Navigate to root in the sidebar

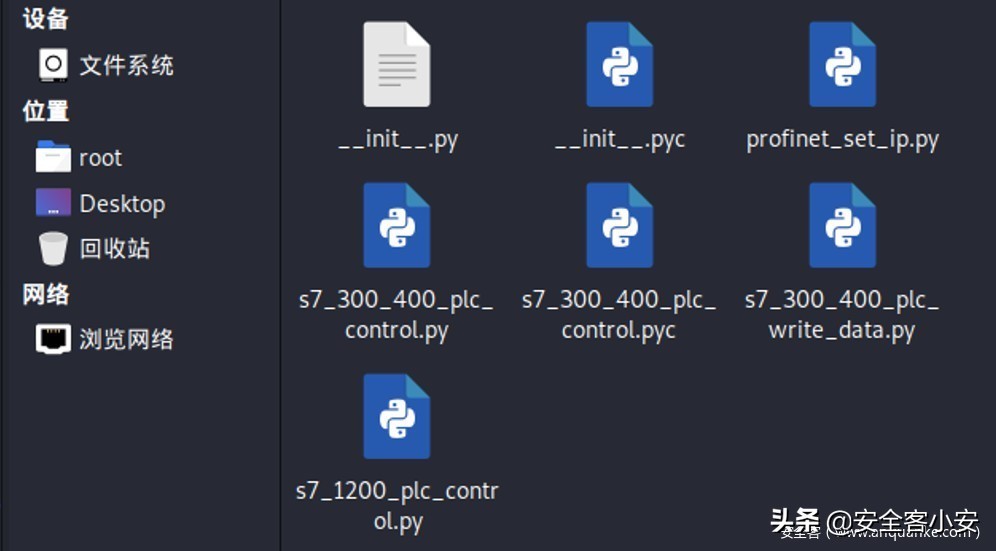(x=100, y=158)
